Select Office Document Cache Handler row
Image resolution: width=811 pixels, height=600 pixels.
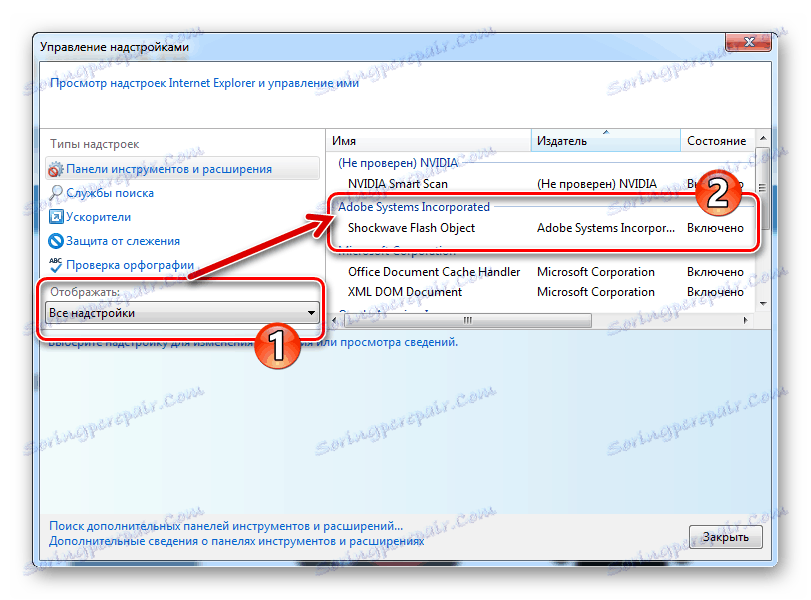click(x=542, y=272)
